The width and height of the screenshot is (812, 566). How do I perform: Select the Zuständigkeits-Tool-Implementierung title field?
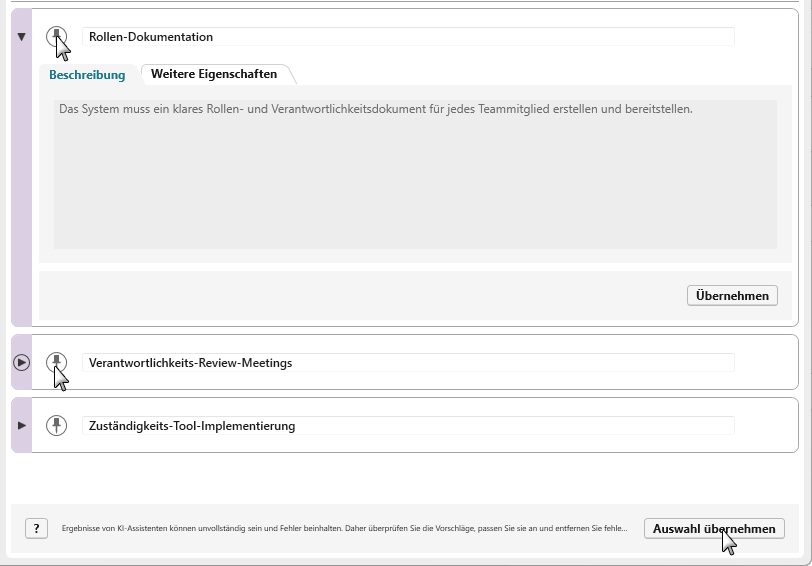[408, 425]
